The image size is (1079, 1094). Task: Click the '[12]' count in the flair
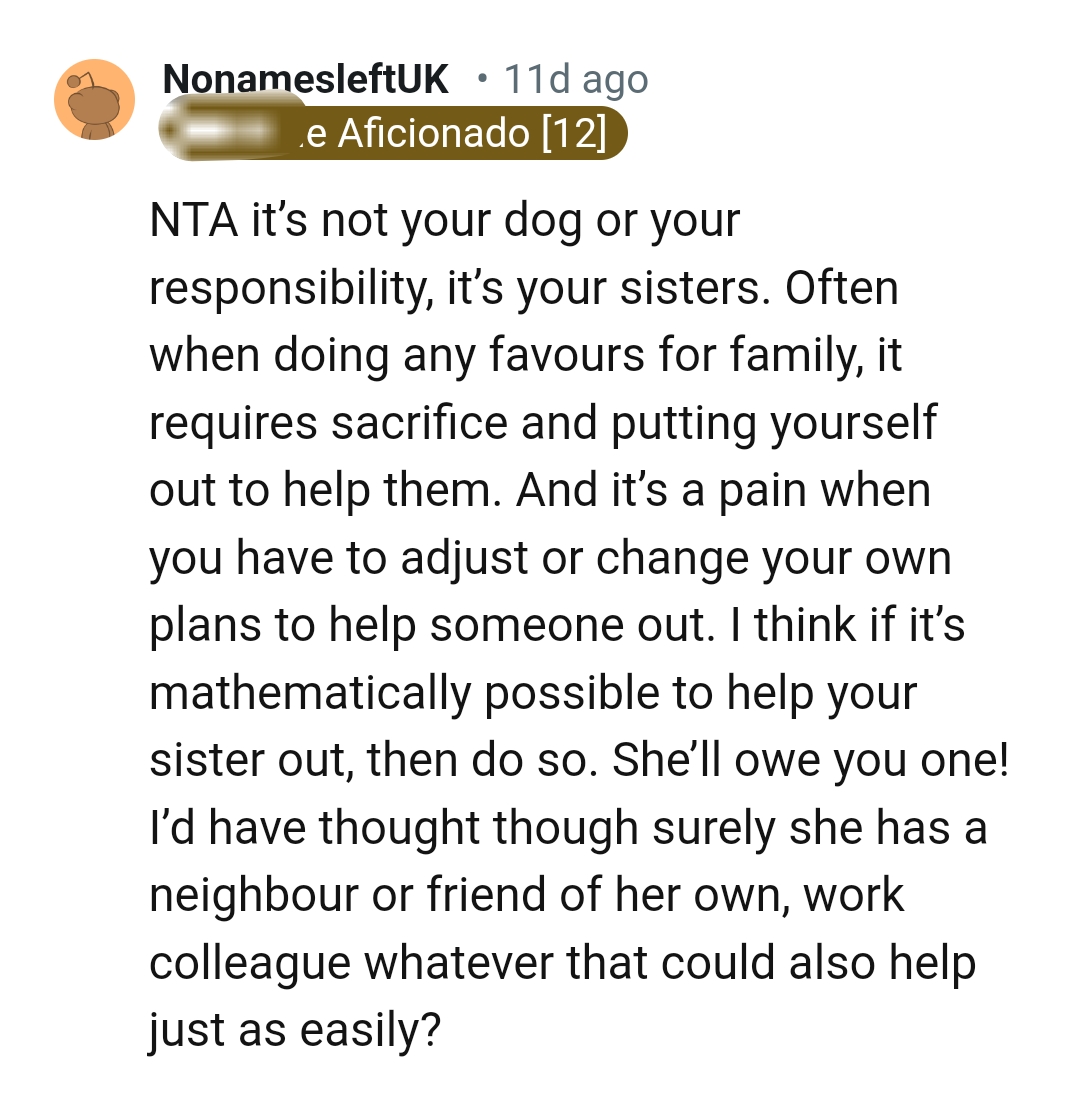click(x=573, y=133)
